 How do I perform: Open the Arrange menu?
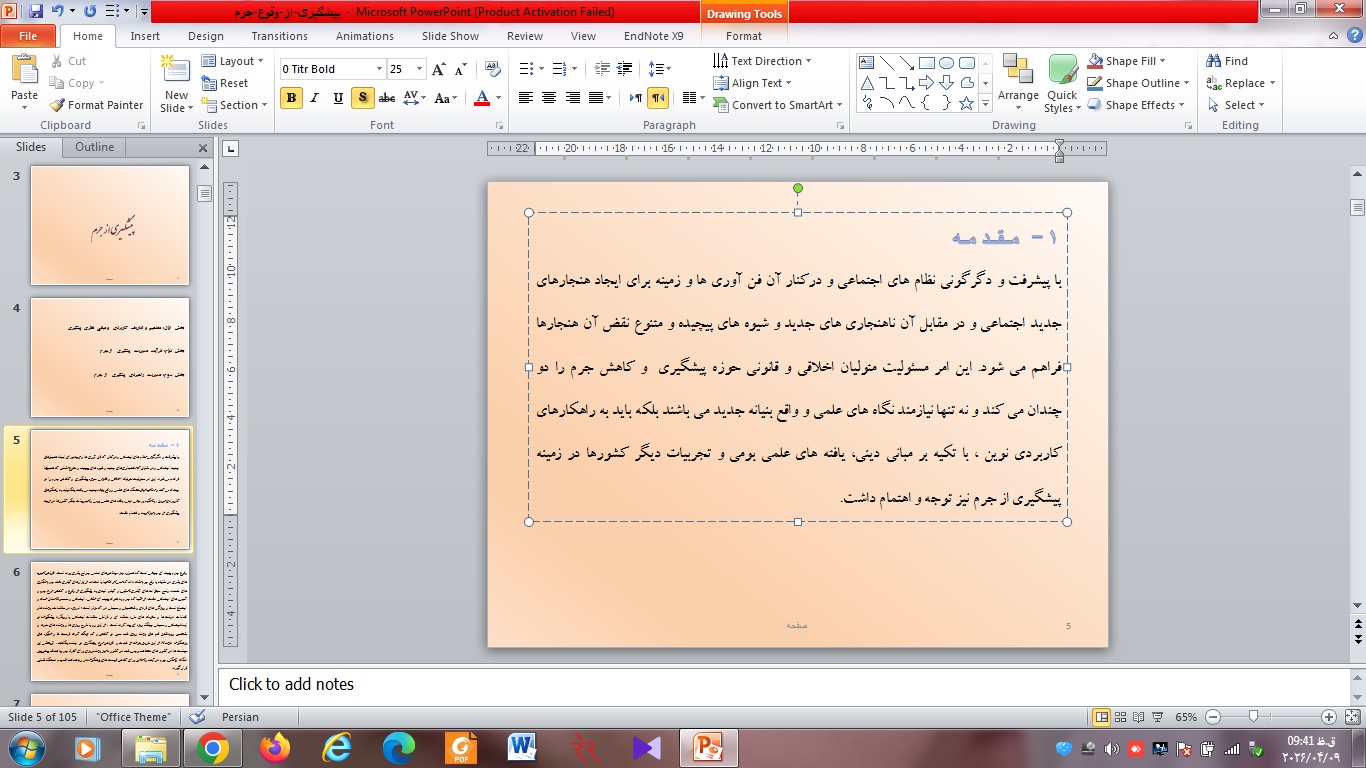[1018, 83]
